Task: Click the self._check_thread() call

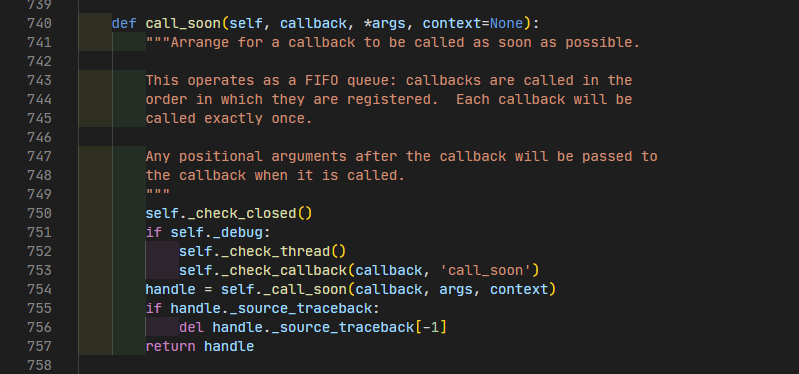Action: tap(262, 251)
